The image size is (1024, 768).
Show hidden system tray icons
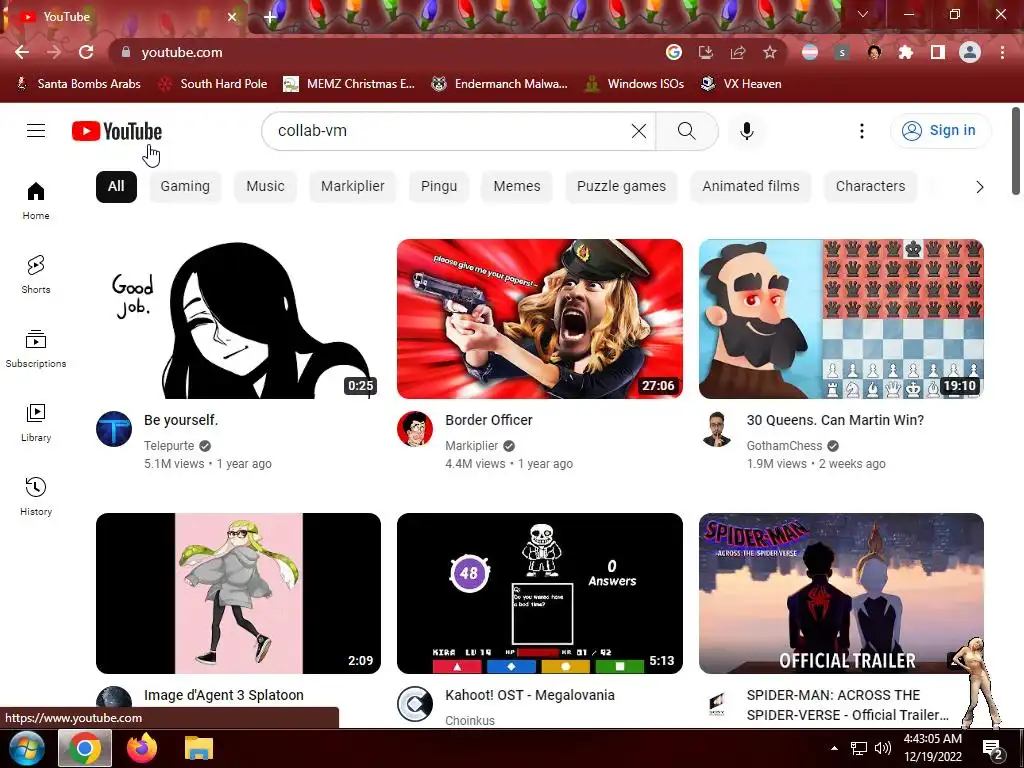pyautogui.click(x=834, y=748)
